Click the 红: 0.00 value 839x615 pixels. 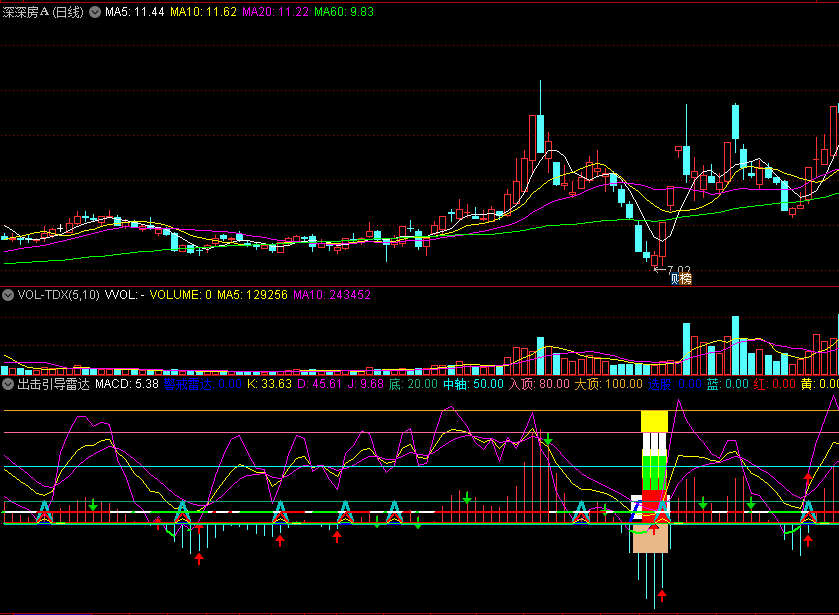774,384
